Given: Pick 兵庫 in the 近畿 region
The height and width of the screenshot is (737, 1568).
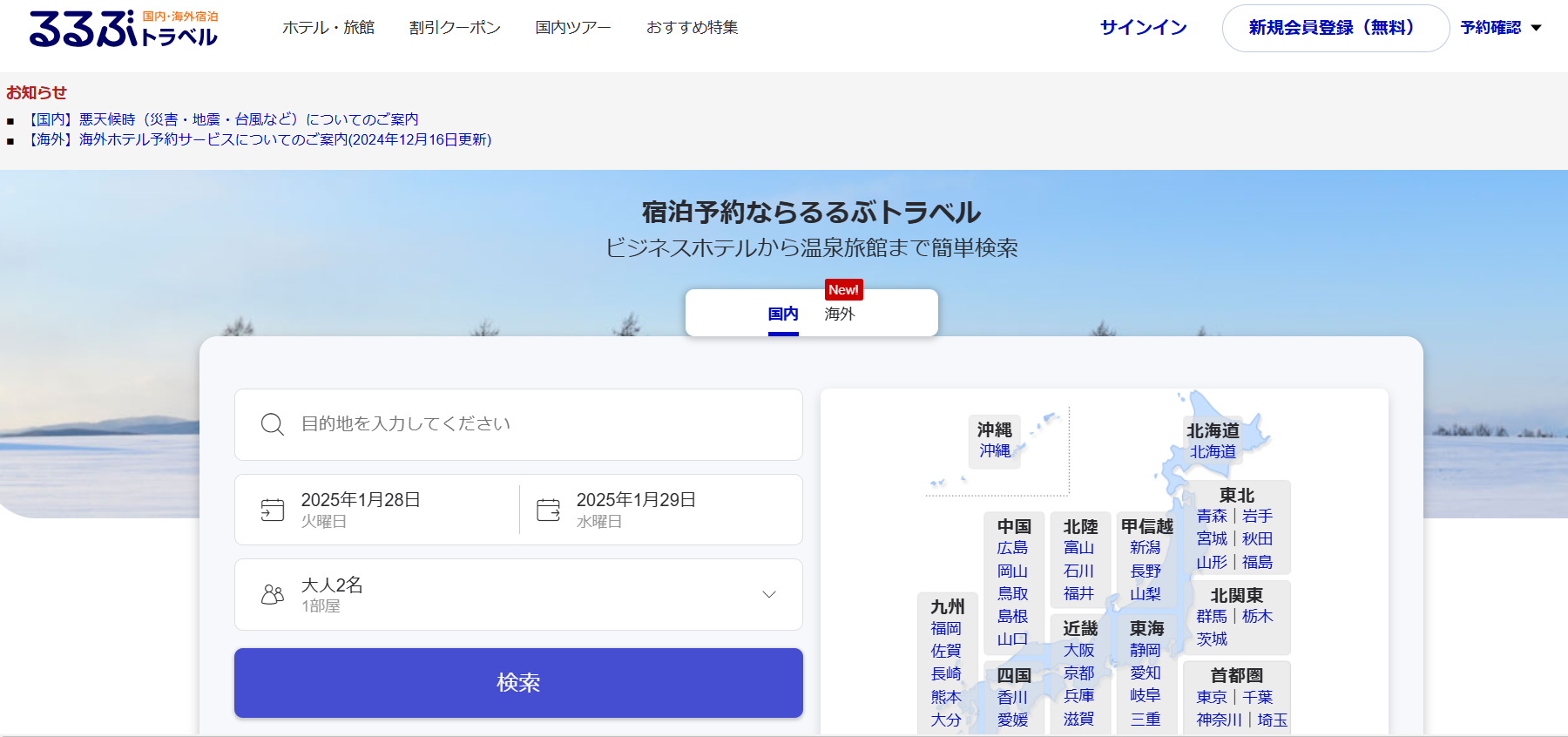Looking at the screenshot, I should point(1078,696).
